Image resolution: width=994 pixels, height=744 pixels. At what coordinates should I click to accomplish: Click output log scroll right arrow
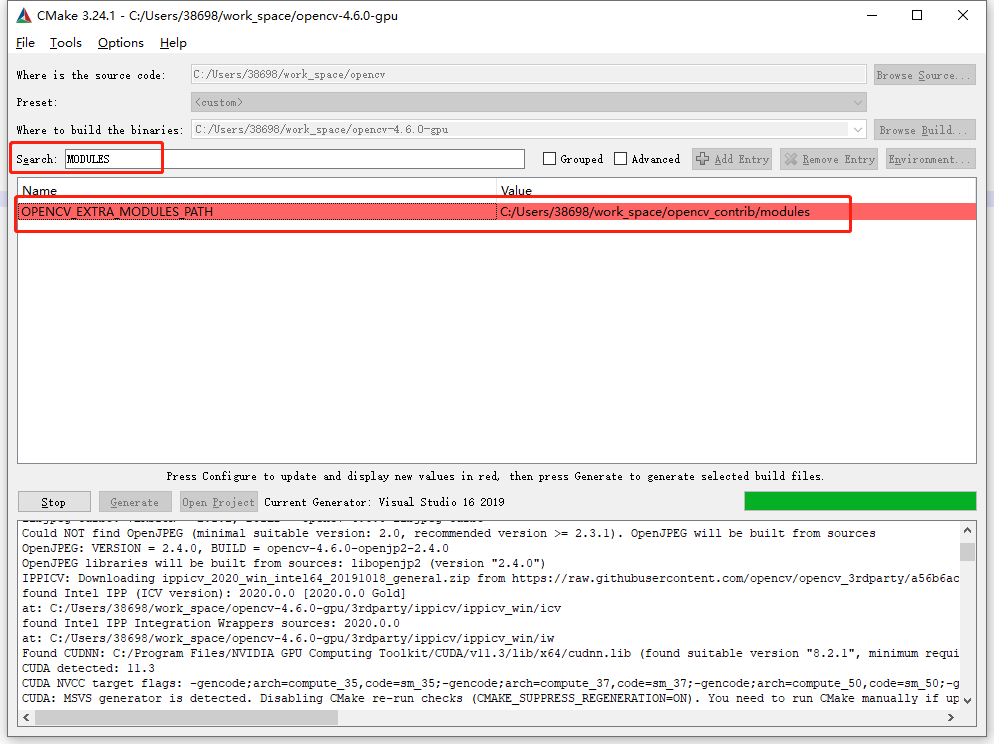point(951,717)
